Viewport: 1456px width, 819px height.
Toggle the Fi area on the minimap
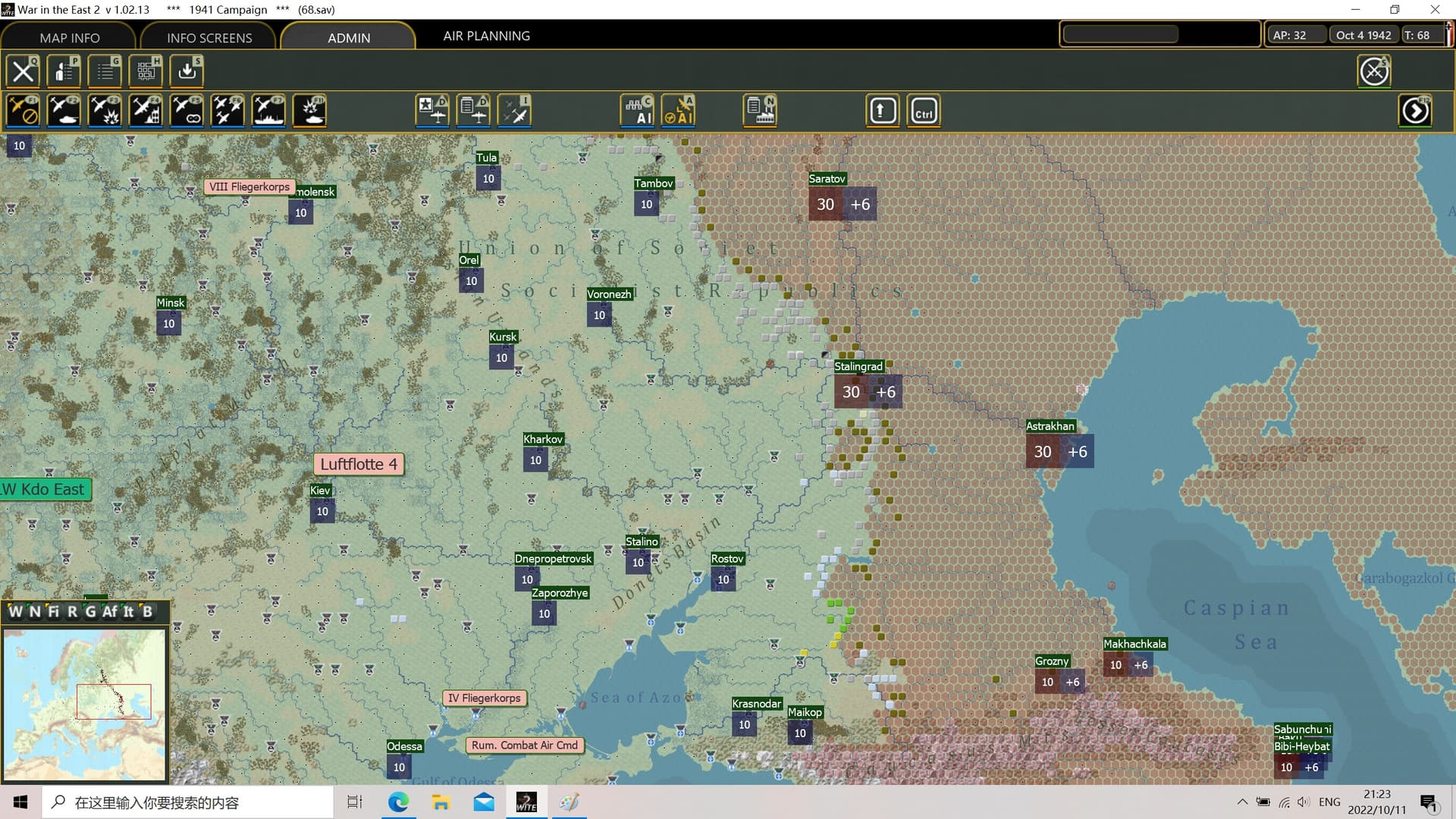tap(53, 611)
